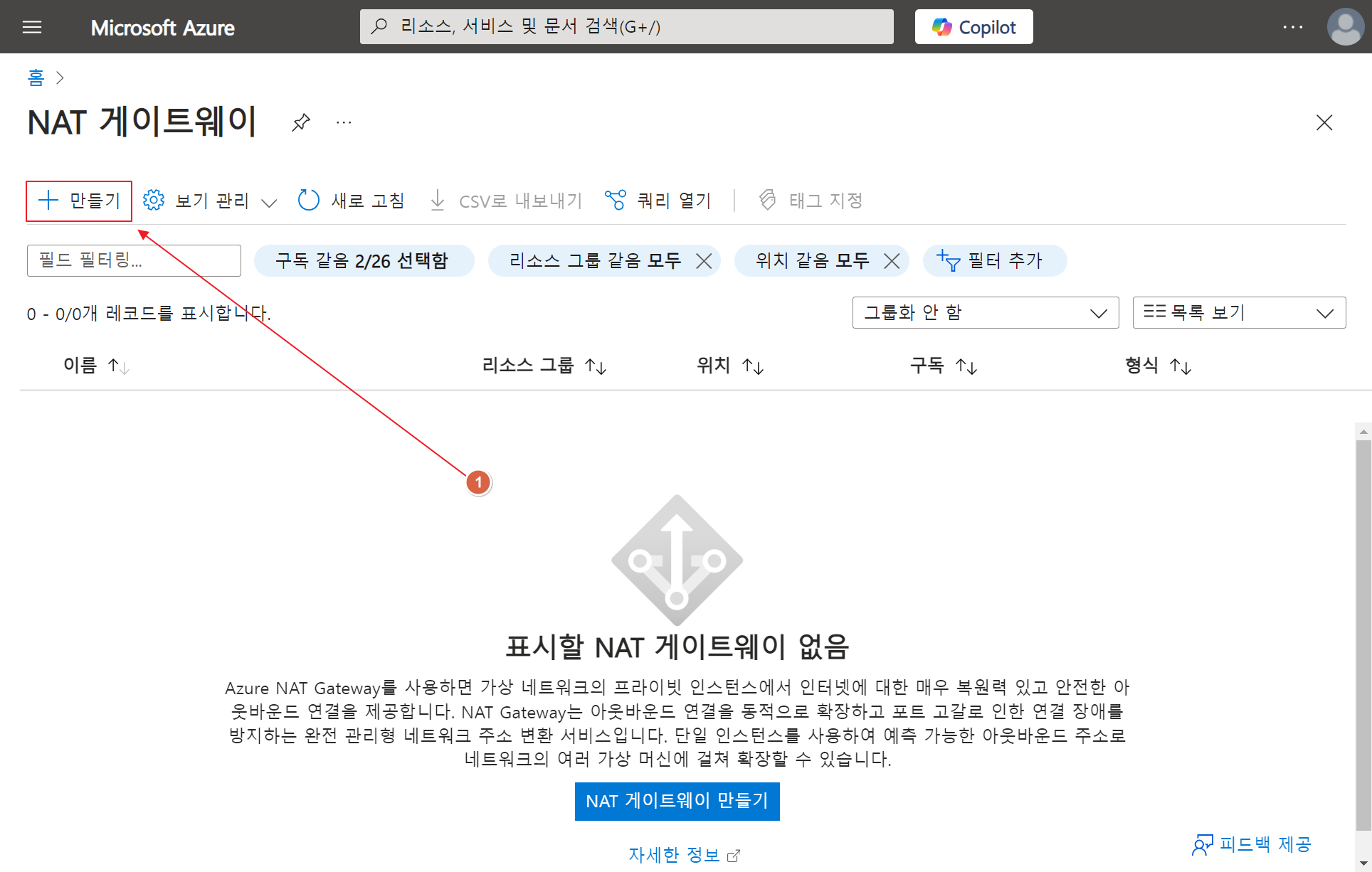
Task: Click the 홈 breadcrumb link
Action: click(36, 78)
